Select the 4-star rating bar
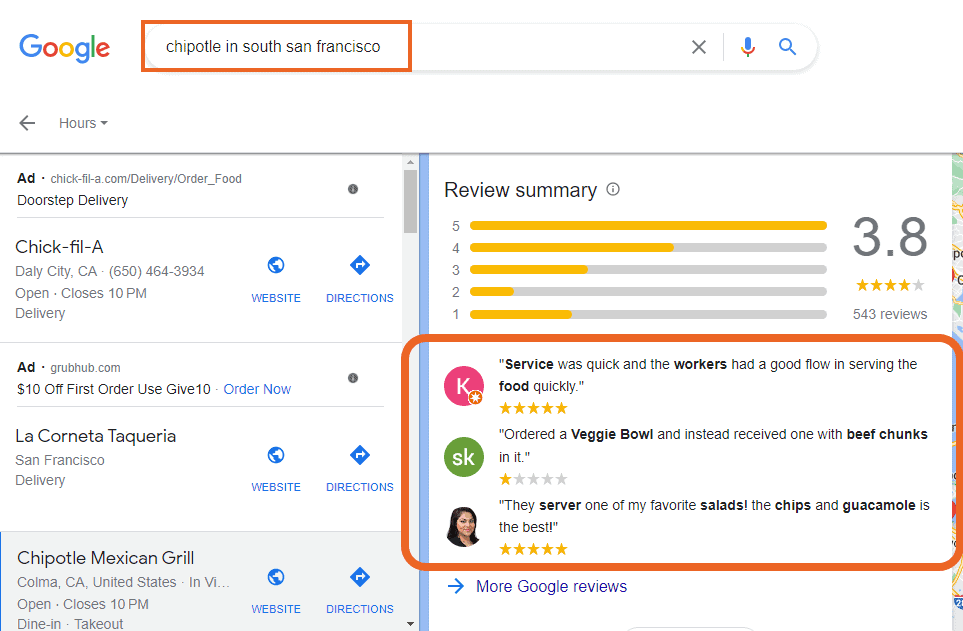The width and height of the screenshot is (963, 631). click(x=648, y=248)
